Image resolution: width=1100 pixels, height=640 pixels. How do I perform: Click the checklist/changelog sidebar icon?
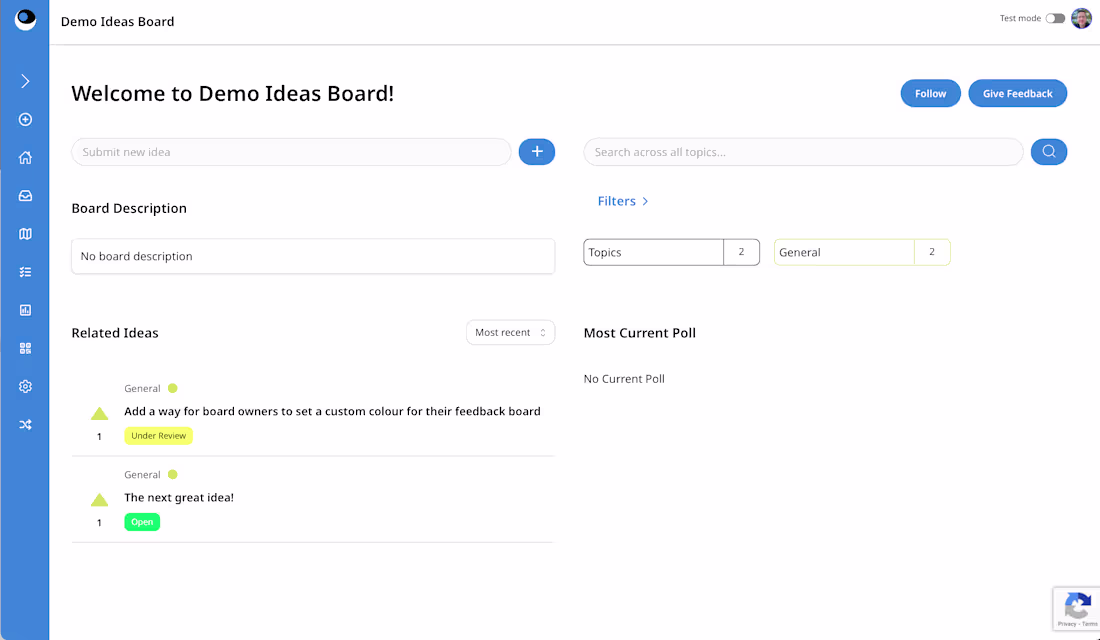tap(25, 271)
